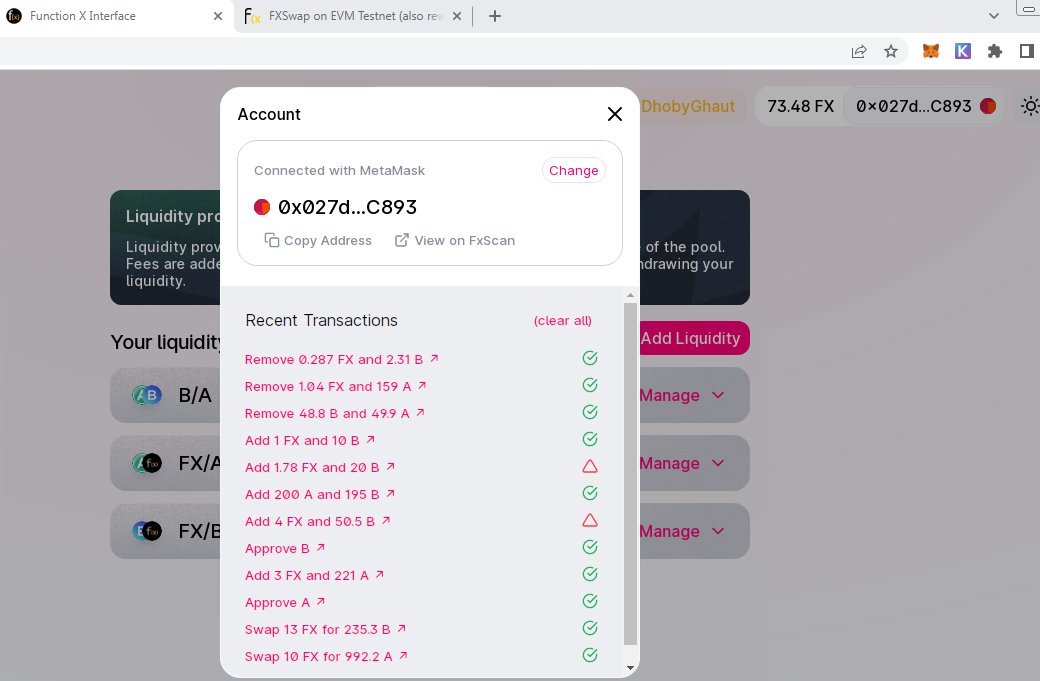1040x681 pixels.
Task: Open the purple K browser extension
Action: pyautogui.click(x=962, y=51)
